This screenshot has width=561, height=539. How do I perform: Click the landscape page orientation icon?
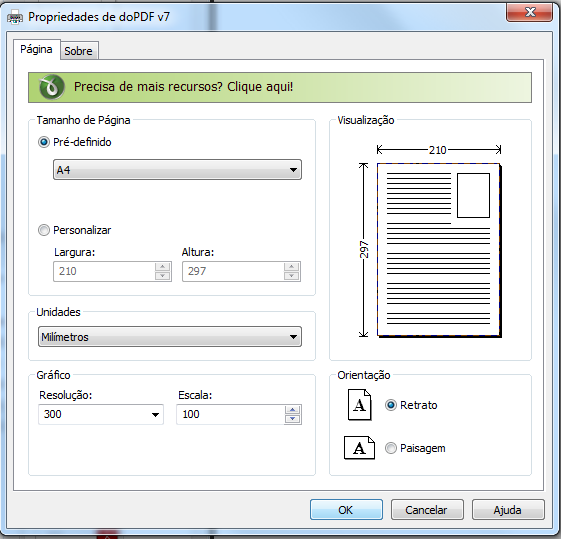pyautogui.click(x=359, y=447)
